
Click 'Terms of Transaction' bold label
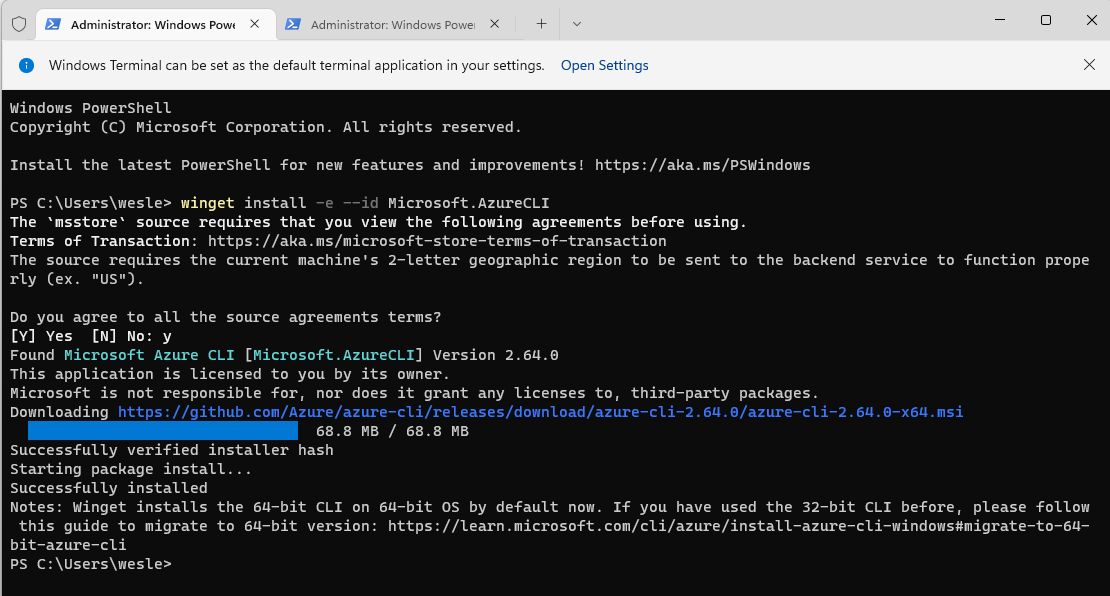tap(99, 241)
